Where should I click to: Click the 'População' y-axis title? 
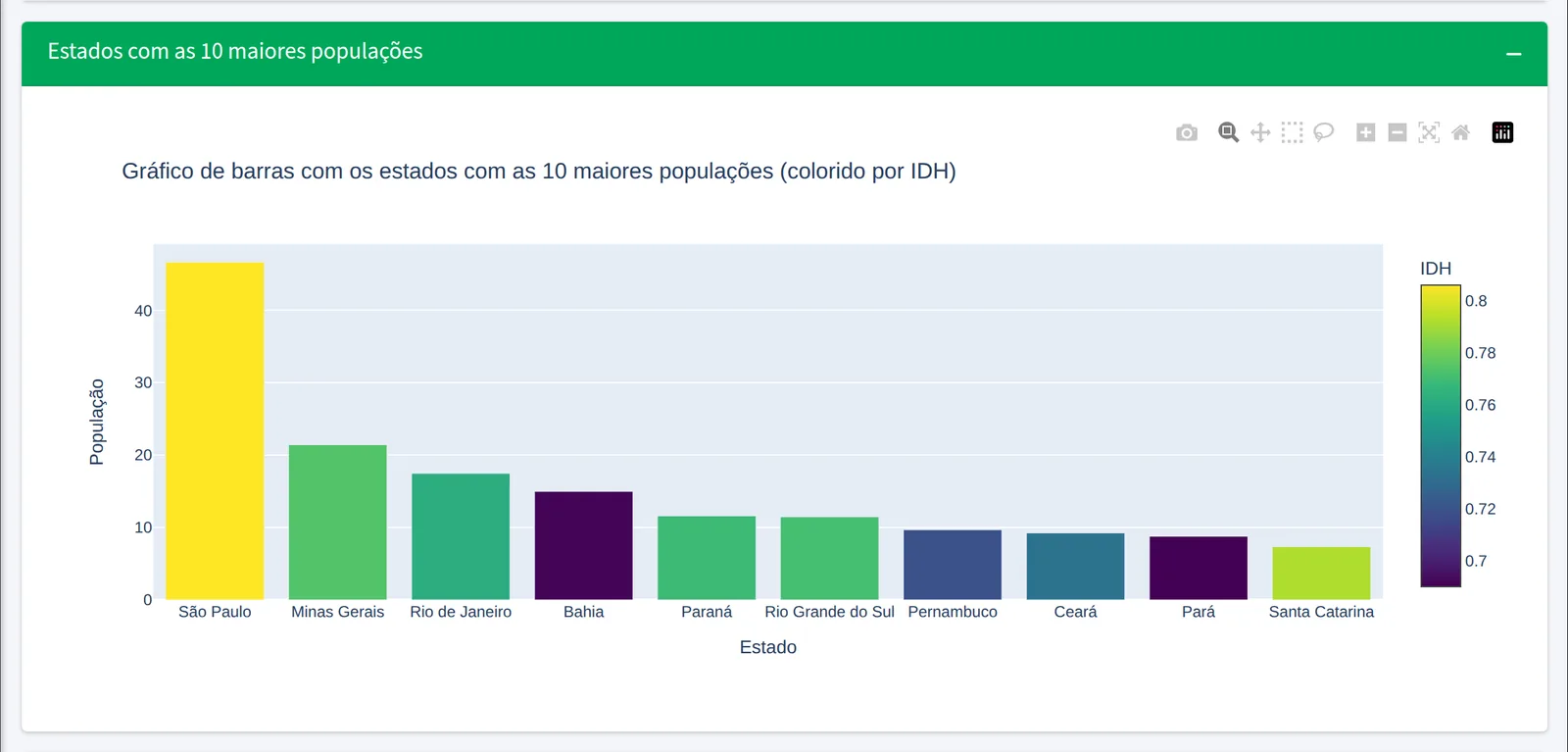96,422
